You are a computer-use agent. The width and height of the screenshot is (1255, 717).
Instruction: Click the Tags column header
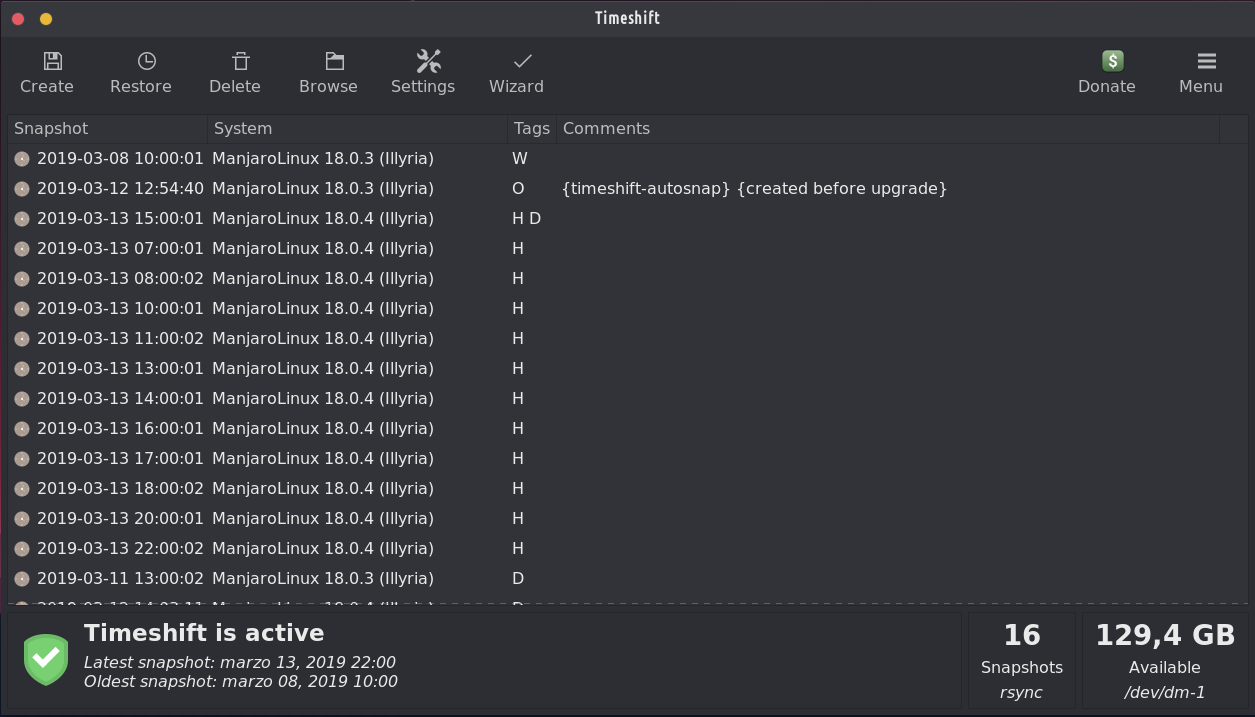tap(531, 129)
